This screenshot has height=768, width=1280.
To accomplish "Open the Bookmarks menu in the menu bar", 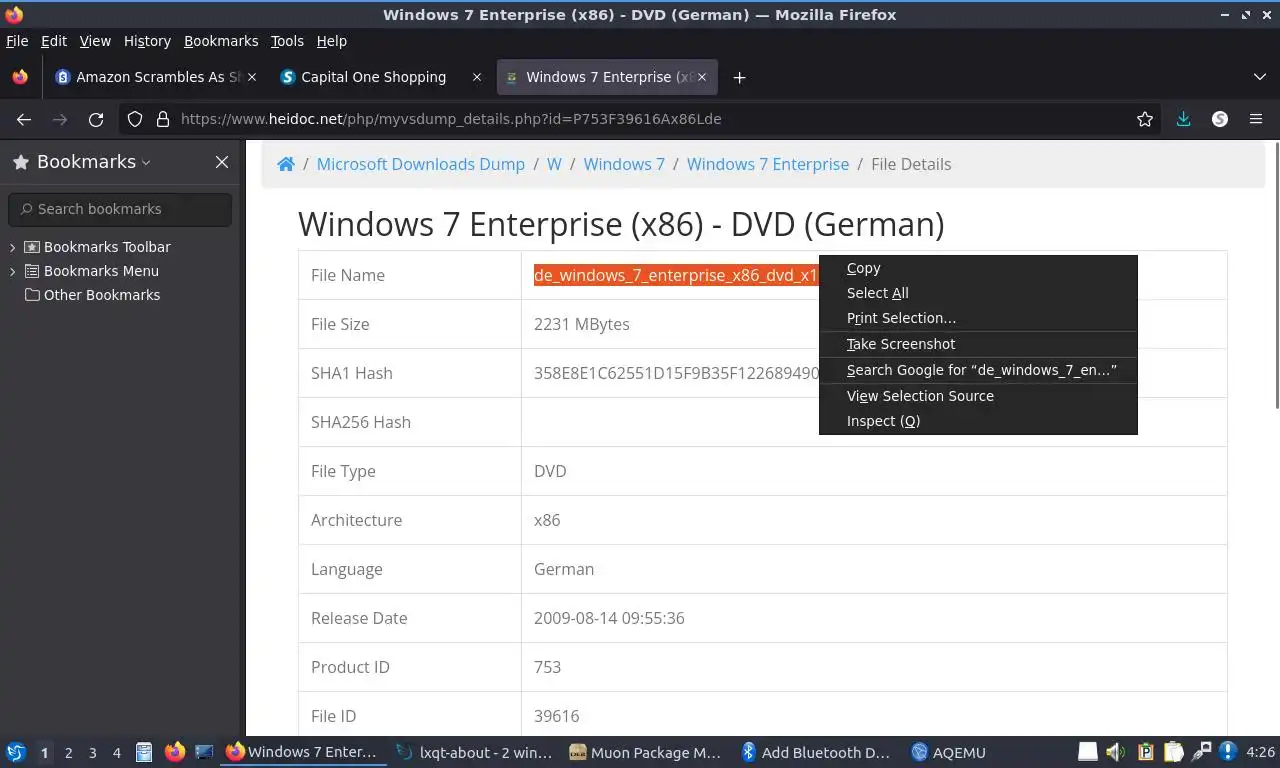I will click(221, 41).
